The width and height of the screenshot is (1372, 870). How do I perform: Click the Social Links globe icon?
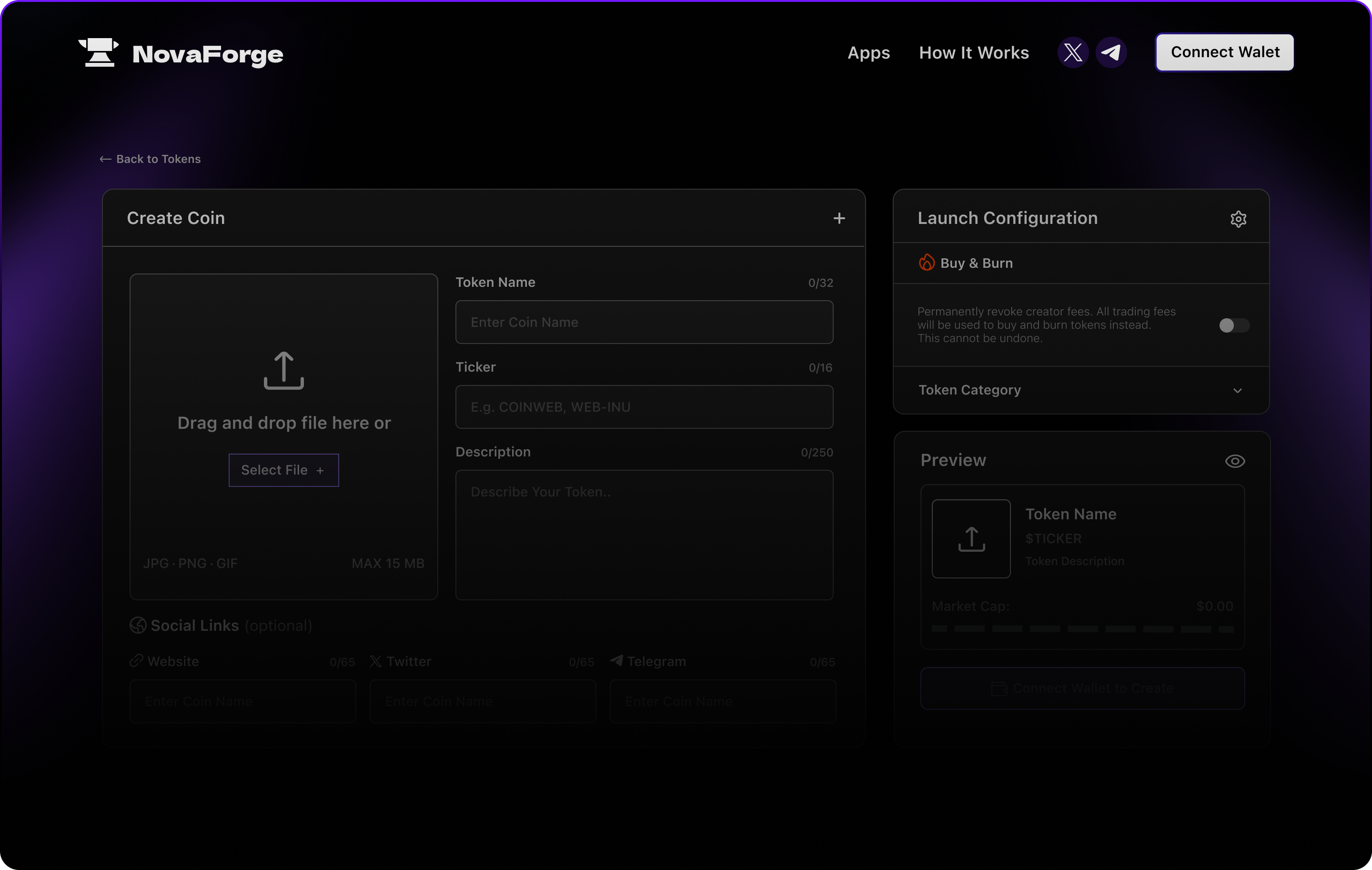coord(138,625)
